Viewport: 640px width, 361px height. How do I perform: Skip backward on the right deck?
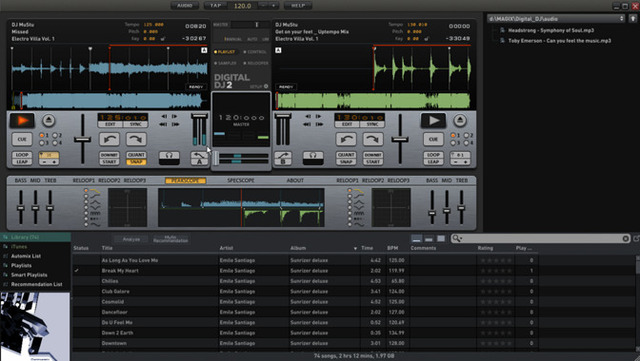pos(307,124)
